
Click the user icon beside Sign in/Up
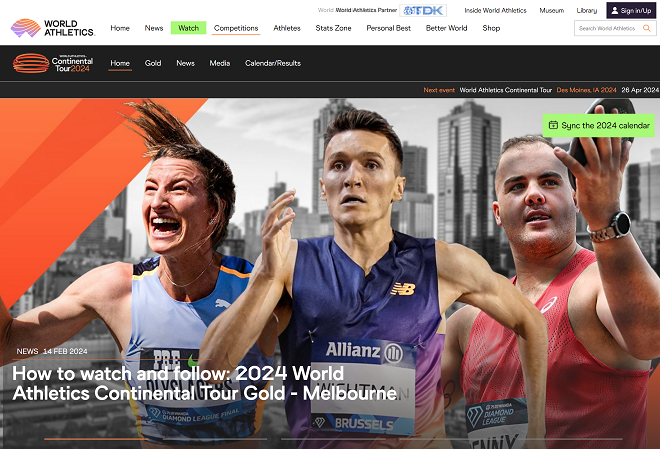point(615,11)
